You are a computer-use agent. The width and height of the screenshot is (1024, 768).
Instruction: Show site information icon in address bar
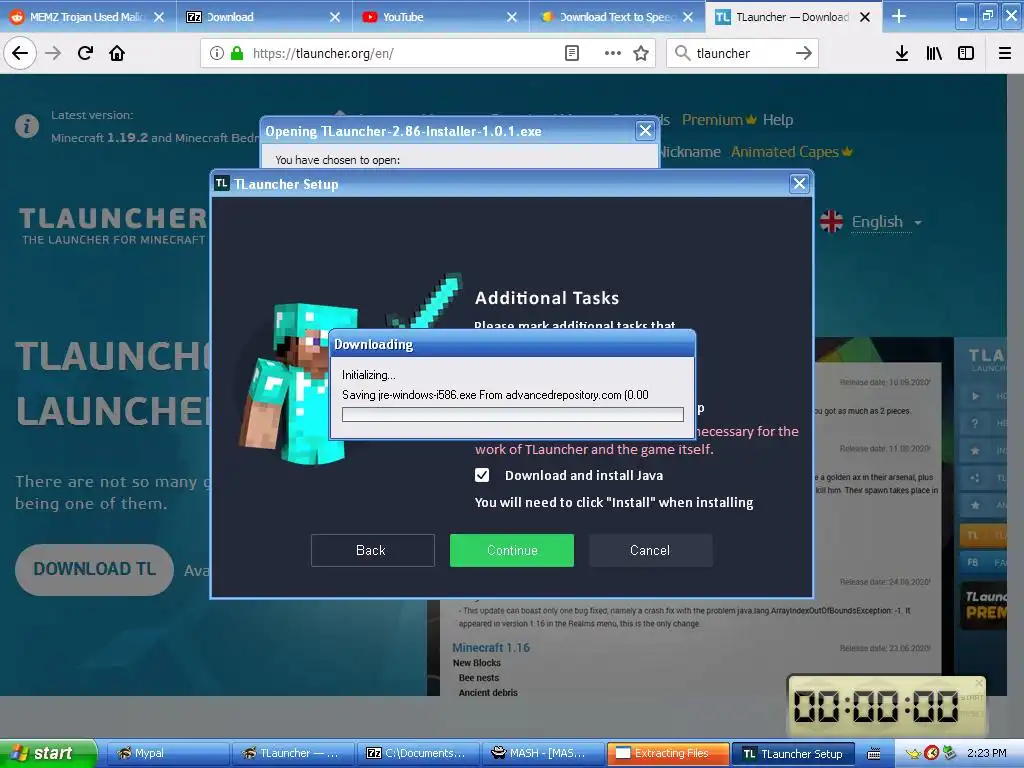click(217, 53)
